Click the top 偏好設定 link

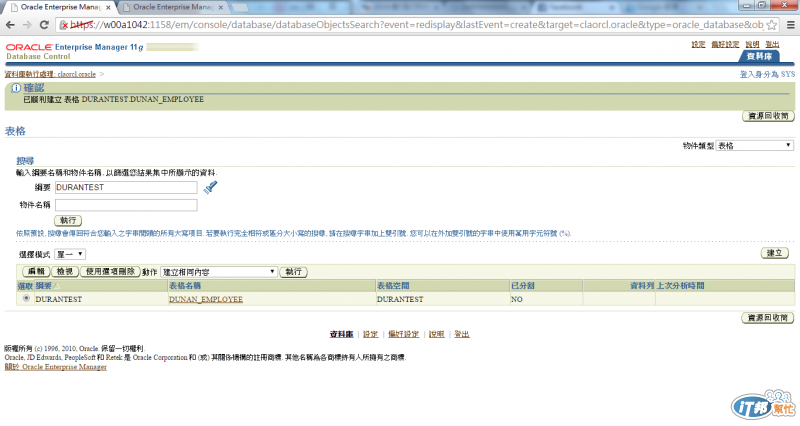(x=725, y=44)
